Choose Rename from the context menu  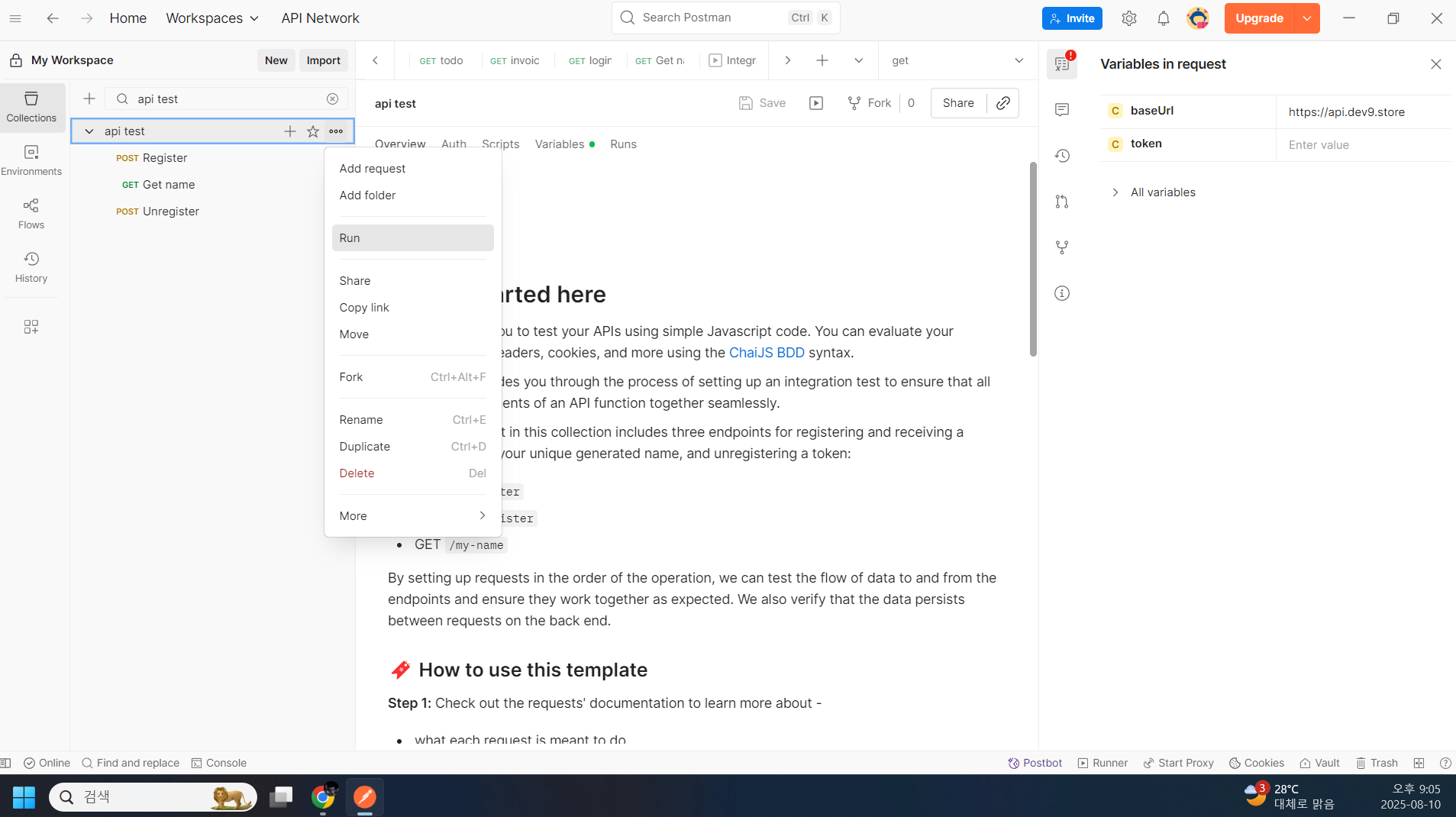coord(412,420)
